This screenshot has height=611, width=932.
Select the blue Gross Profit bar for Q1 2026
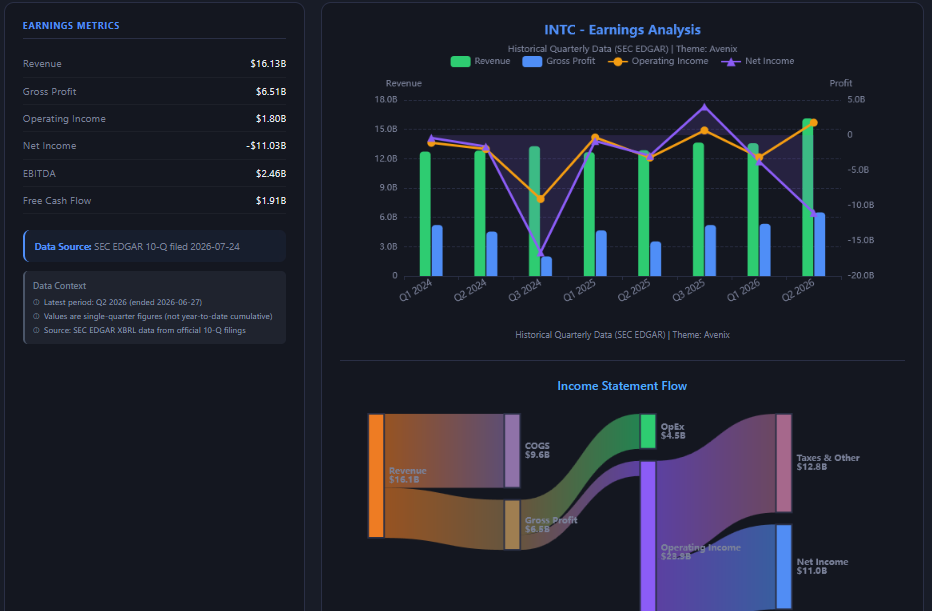click(x=765, y=250)
